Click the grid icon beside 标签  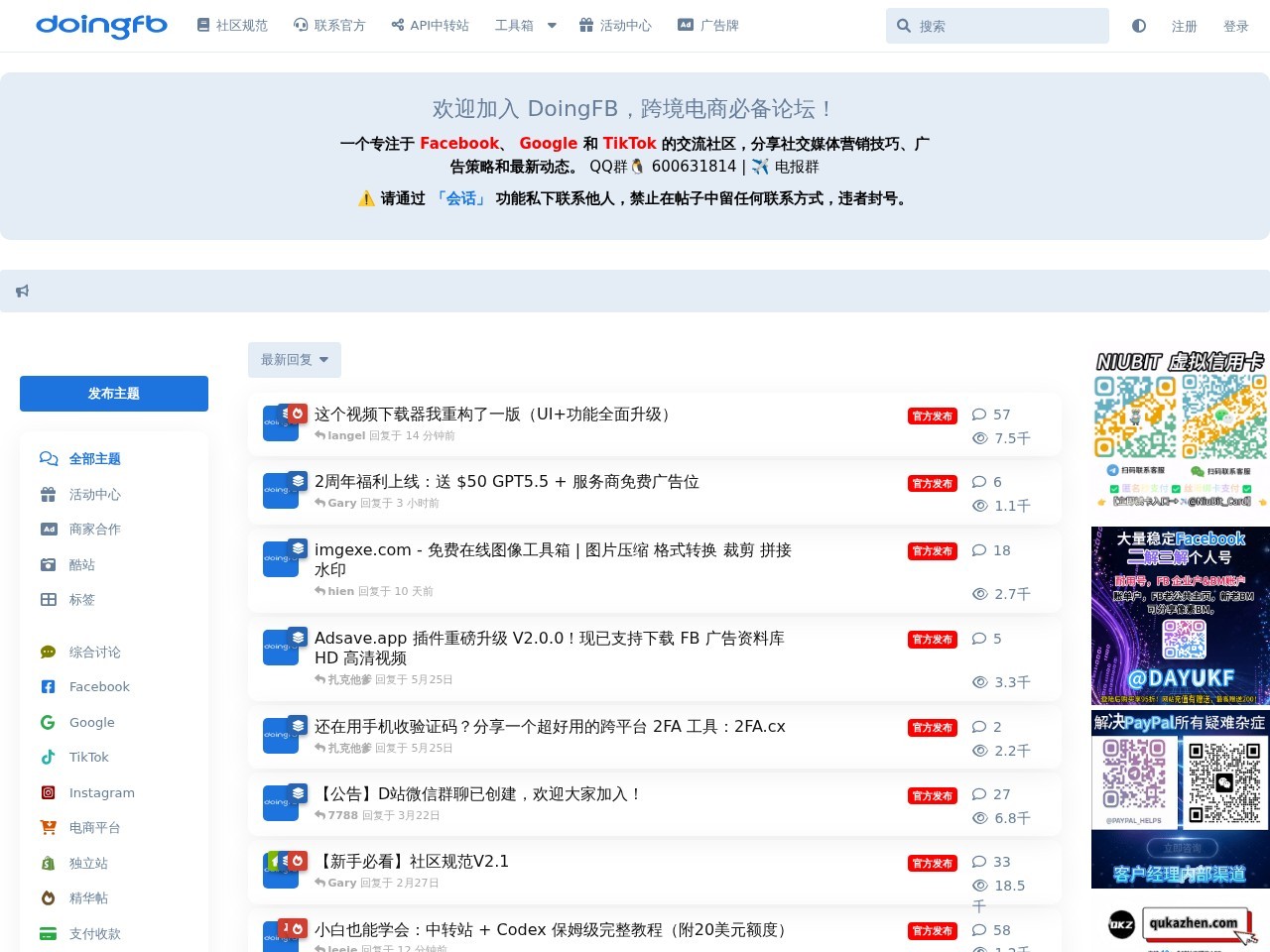49,600
